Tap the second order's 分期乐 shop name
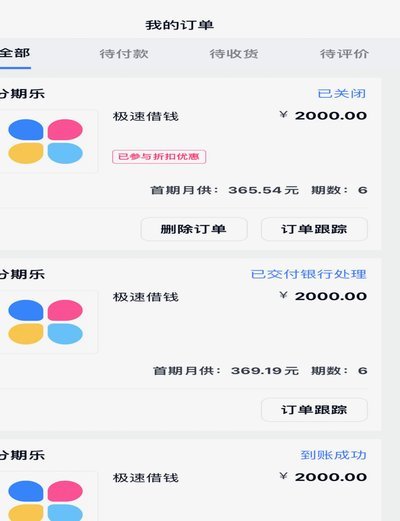This screenshot has height=521, width=400. pyautogui.click(x=22, y=275)
